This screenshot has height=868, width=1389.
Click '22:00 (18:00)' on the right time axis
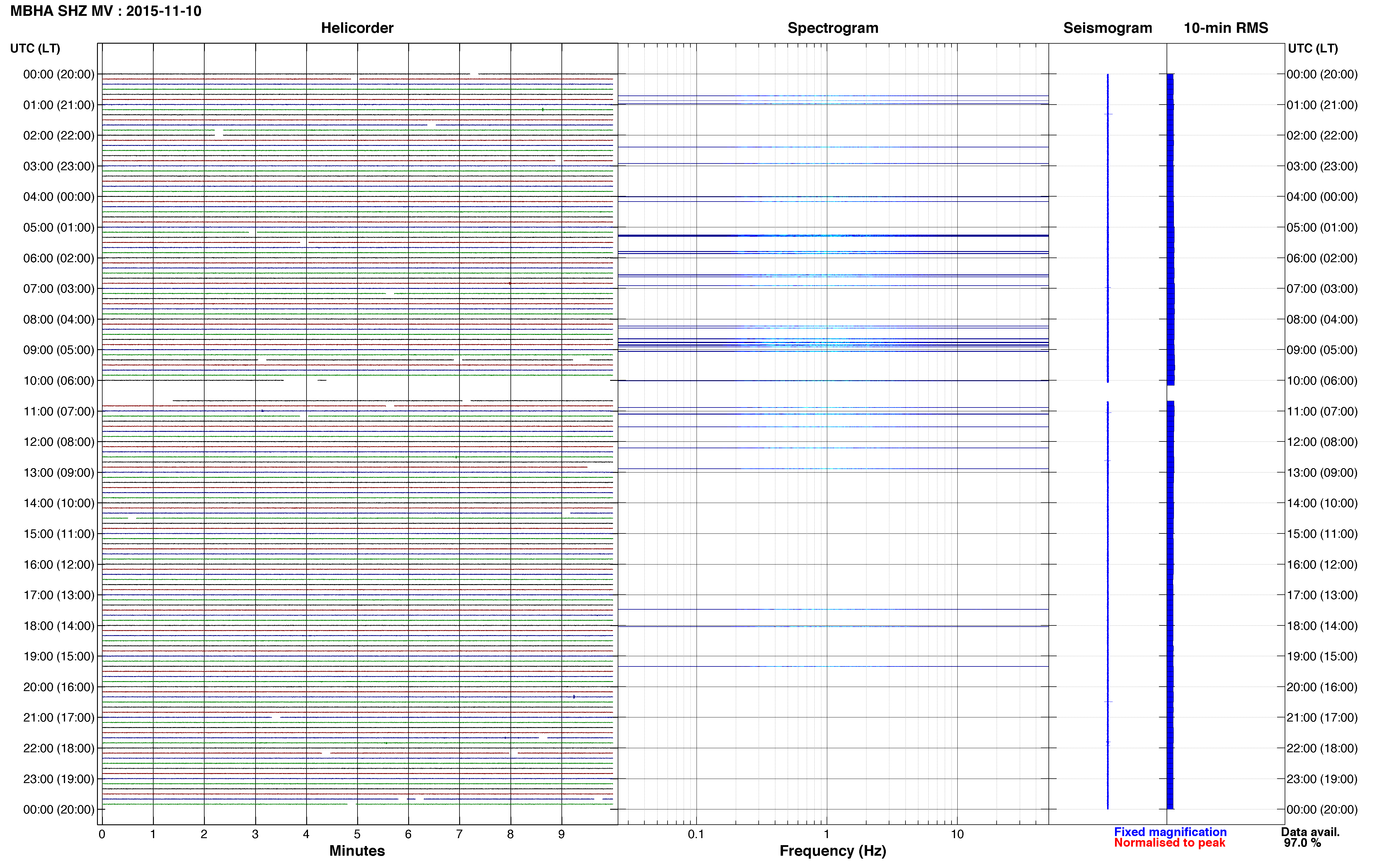click(x=1322, y=748)
